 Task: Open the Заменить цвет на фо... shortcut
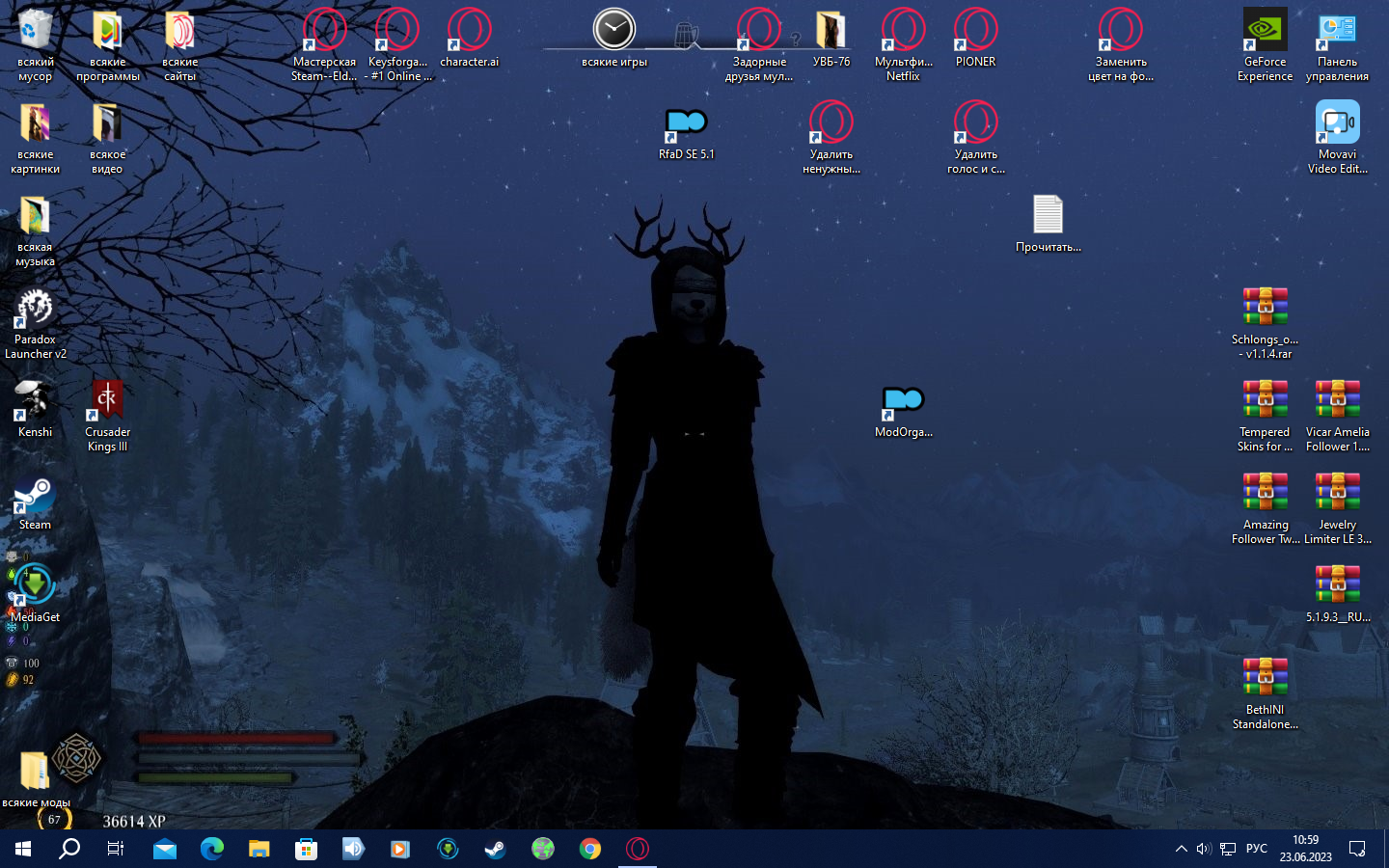point(1121,44)
